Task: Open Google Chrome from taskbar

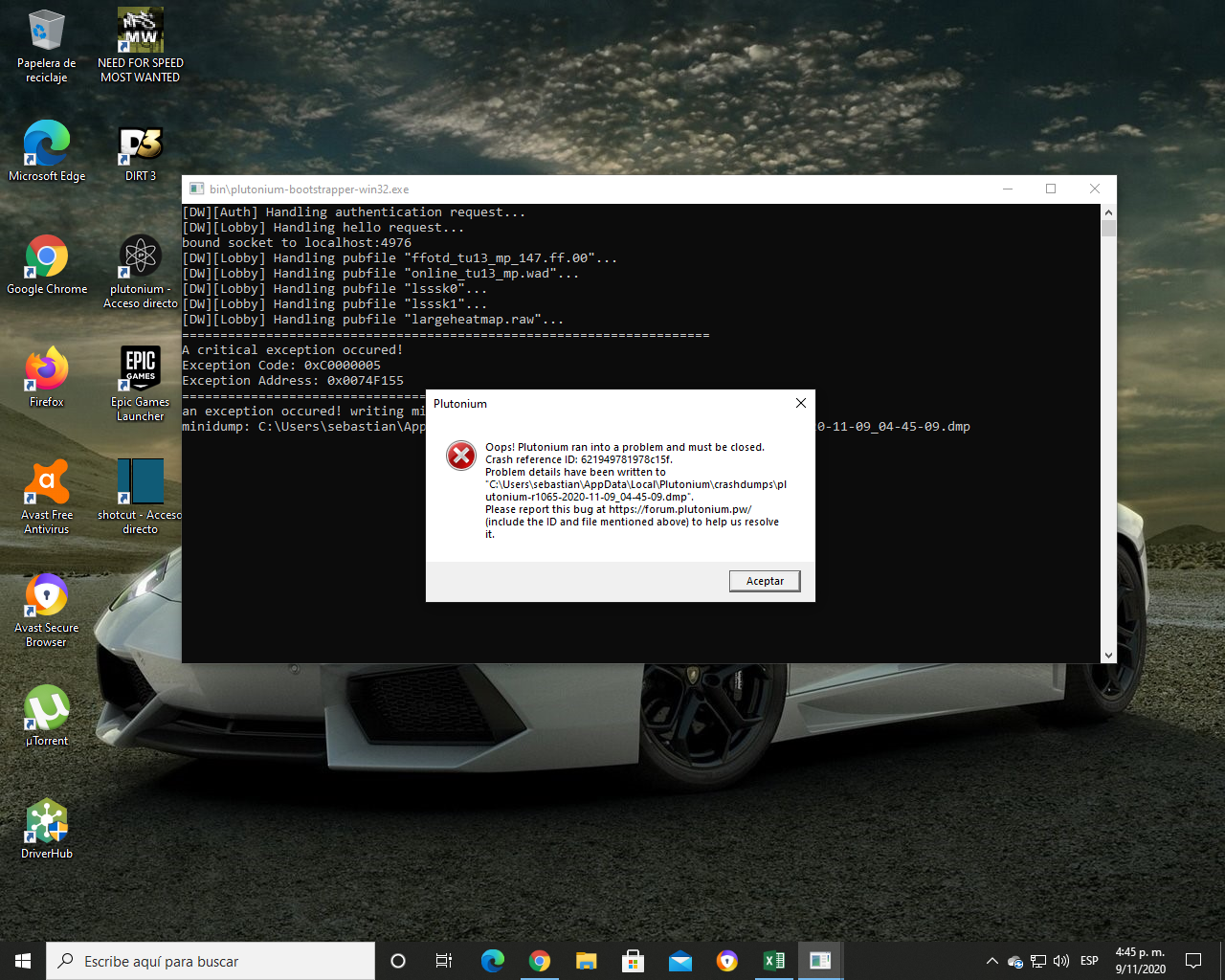Action: point(540,961)
